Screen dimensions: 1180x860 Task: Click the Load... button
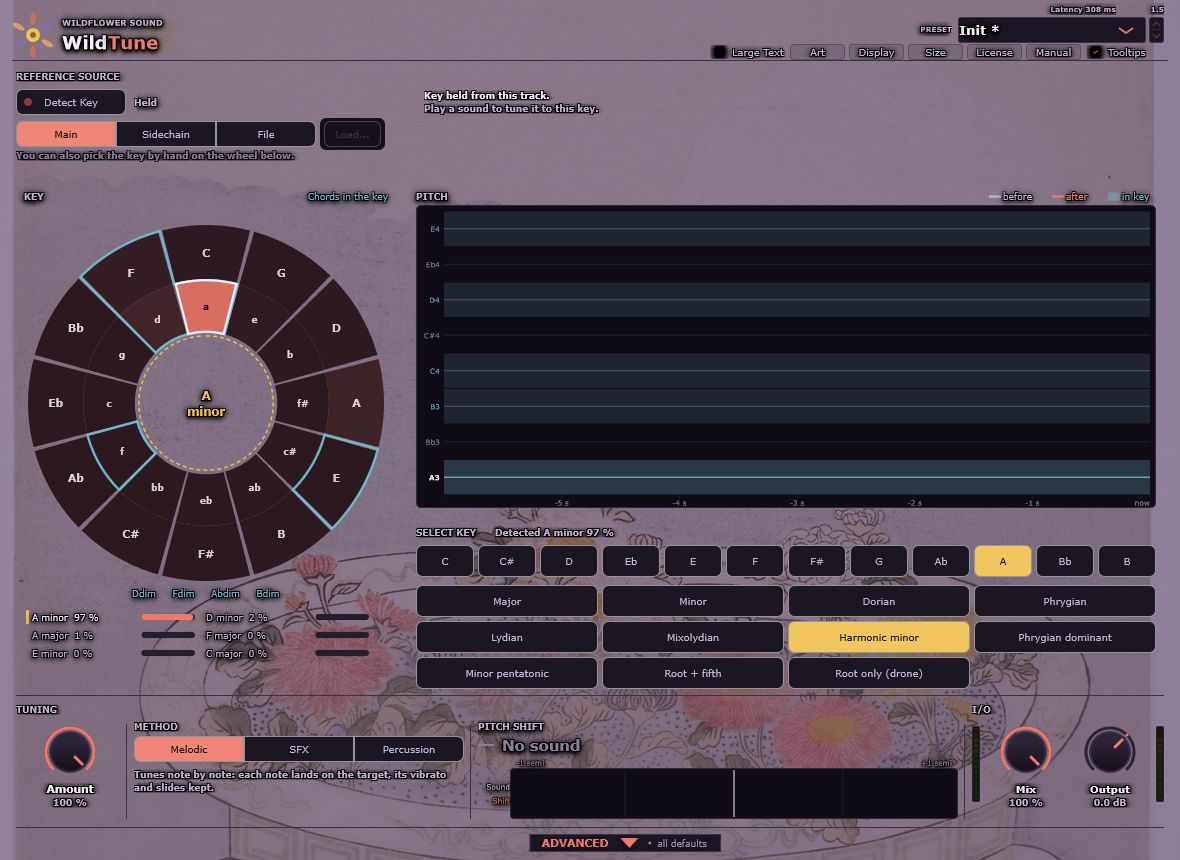[x=352, y=134]
